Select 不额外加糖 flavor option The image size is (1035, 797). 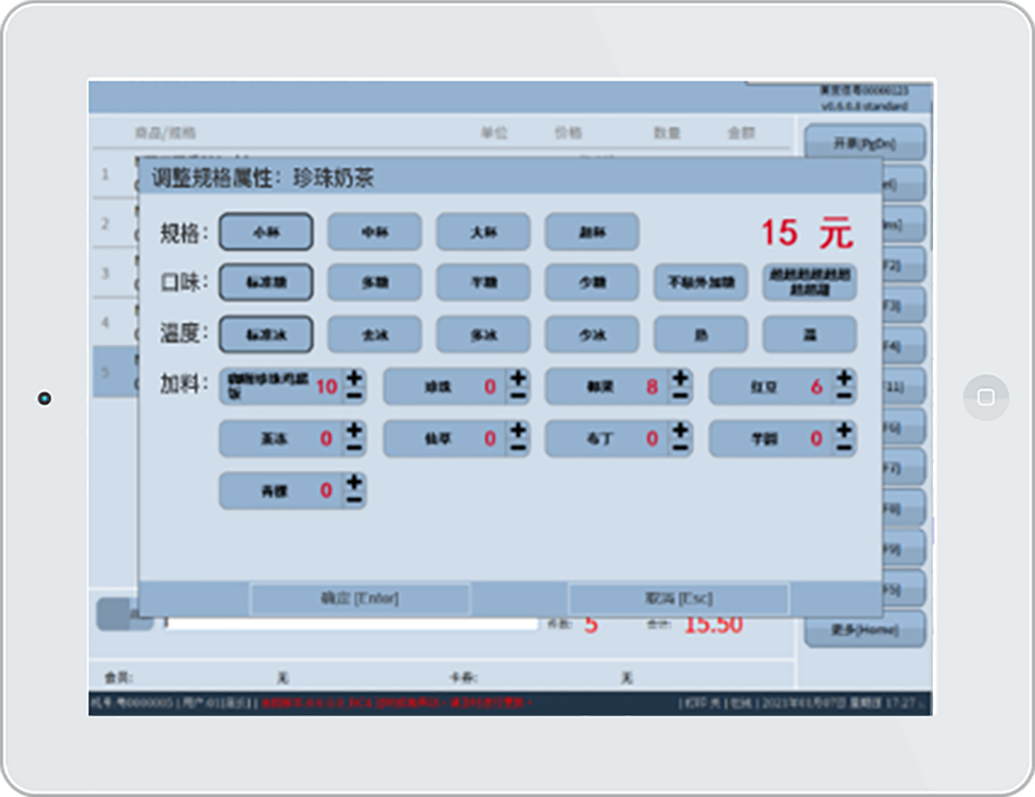click(x=700, y=283)
